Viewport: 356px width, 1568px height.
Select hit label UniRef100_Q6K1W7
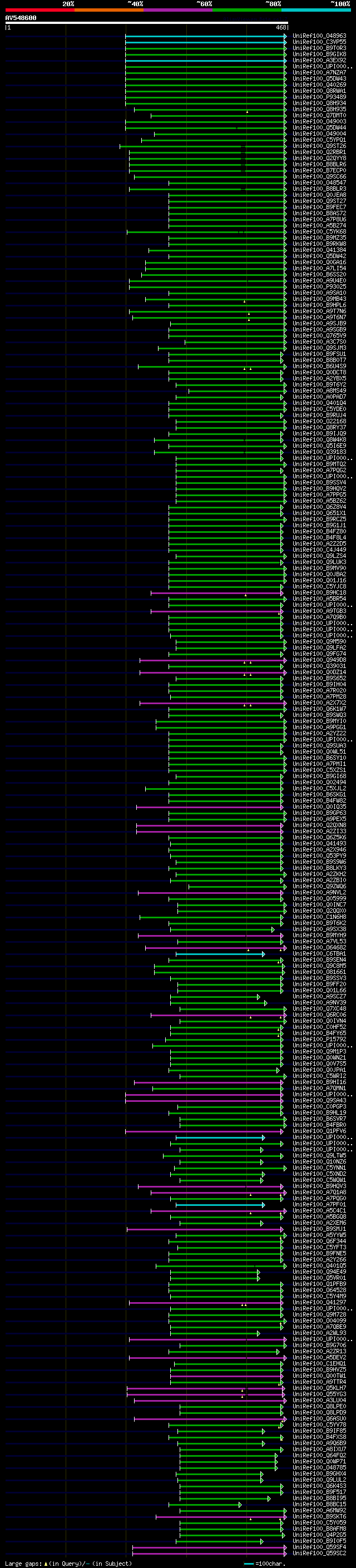click(x=319, y=709)
